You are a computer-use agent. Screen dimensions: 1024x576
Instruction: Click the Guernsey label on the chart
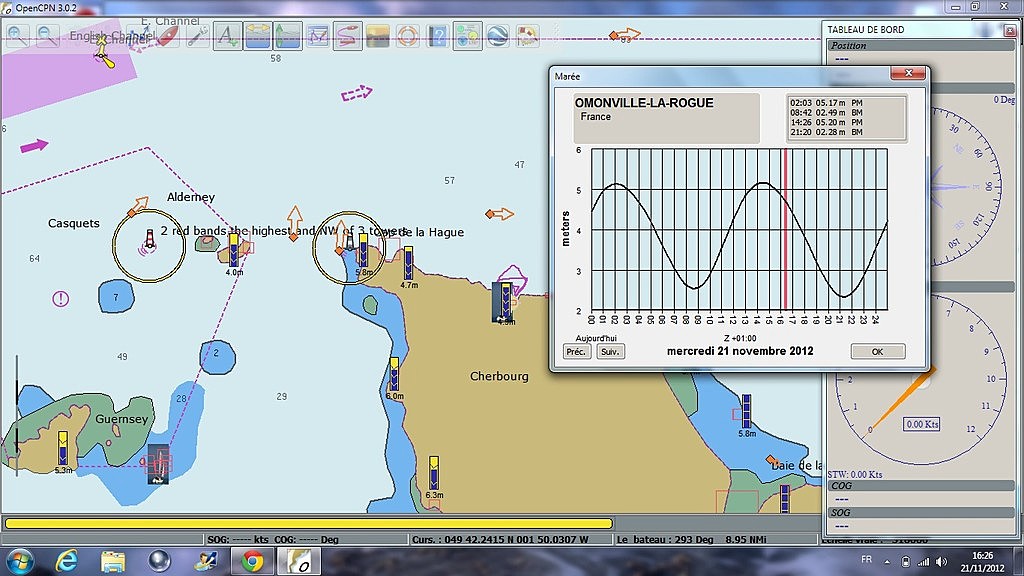click(121, 419)
